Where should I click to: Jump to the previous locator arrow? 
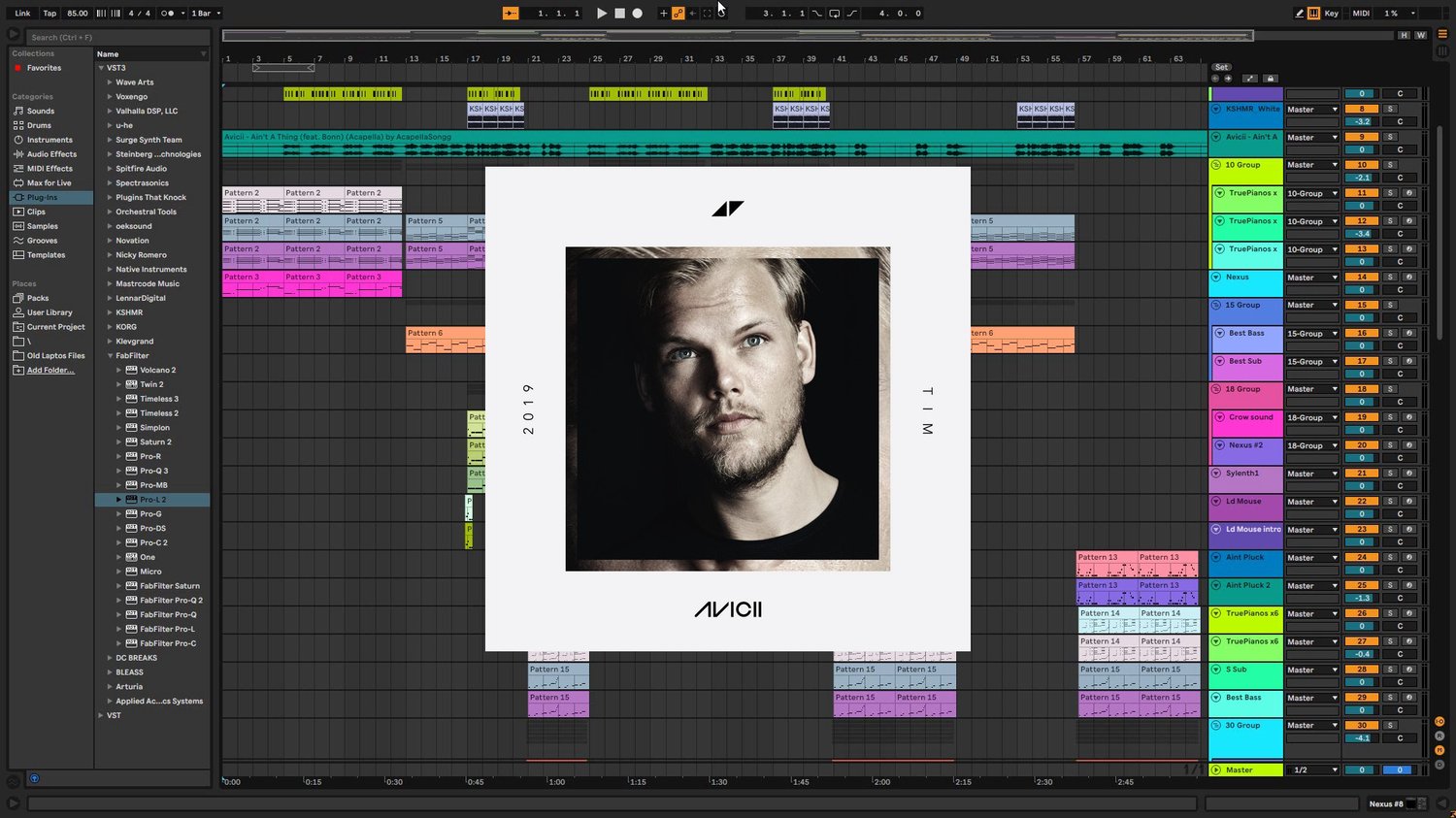tap(1215, 79)
